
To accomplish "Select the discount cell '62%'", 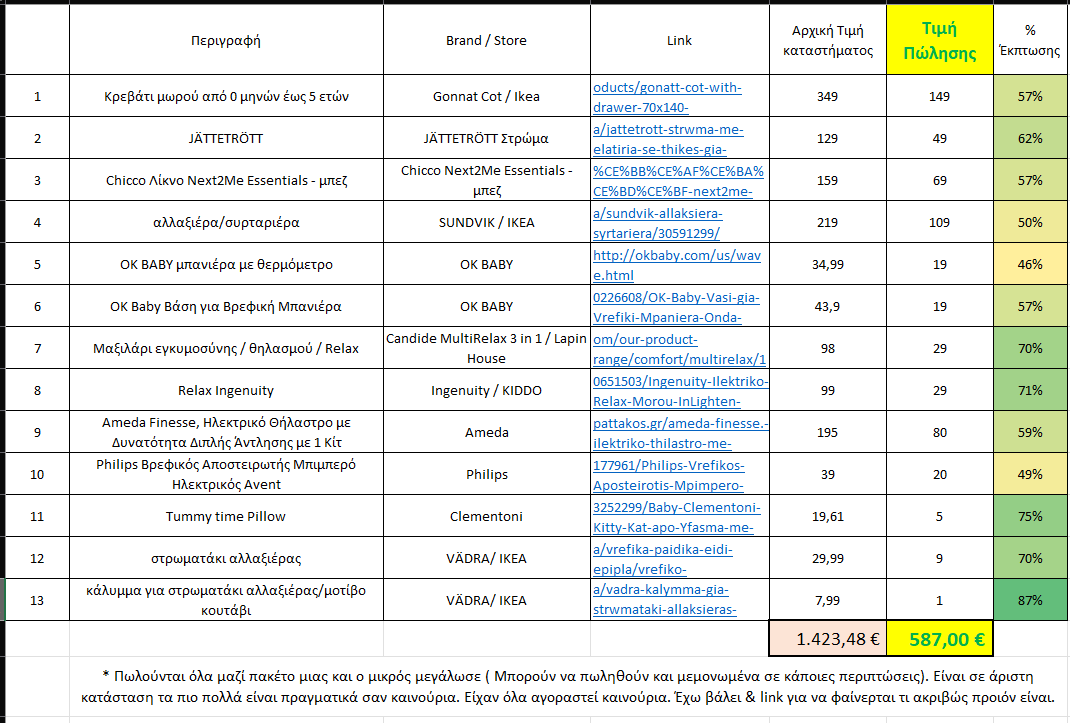I will coord(1030,139).
